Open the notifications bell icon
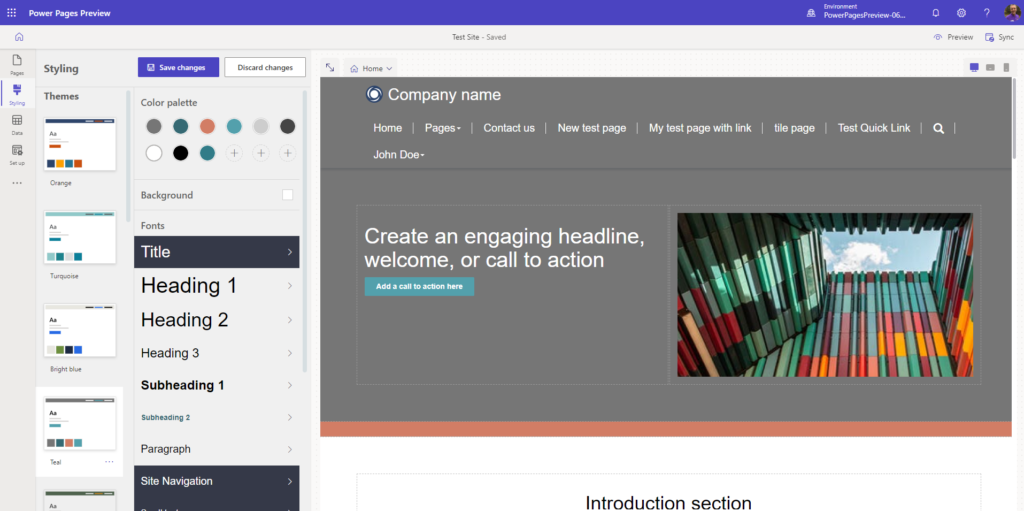This screenshot has width=1024, height=511. pyautogui.click(x=936, y=12)
